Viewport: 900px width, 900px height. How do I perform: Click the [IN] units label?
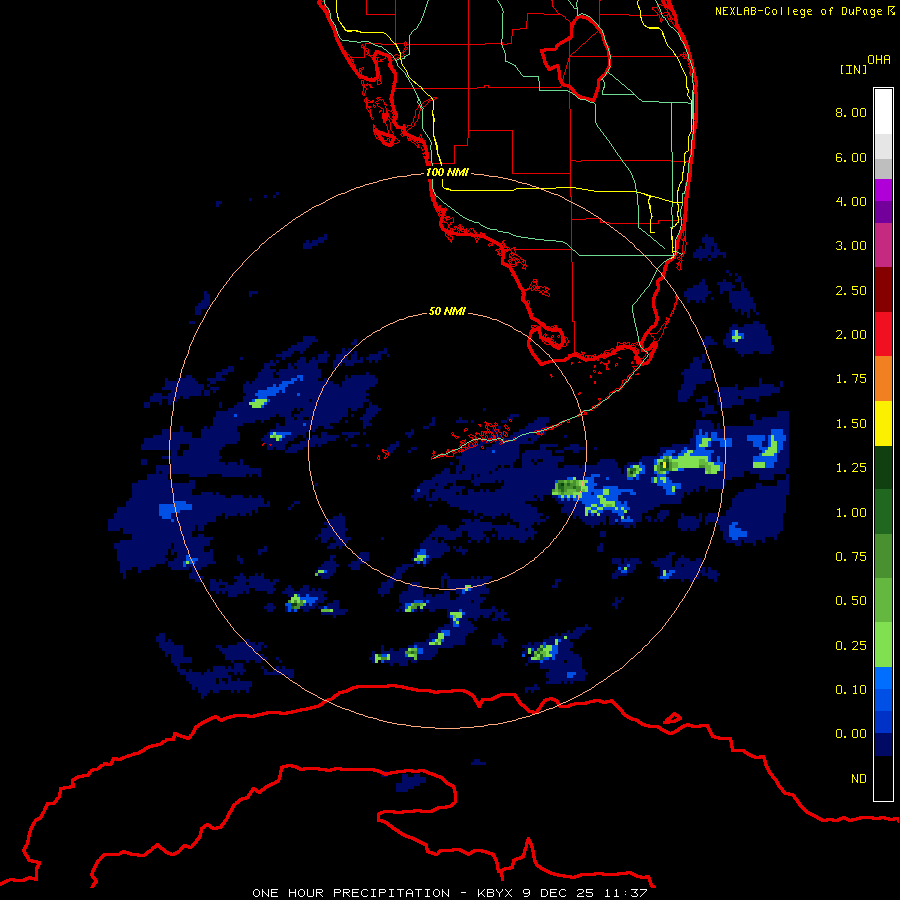pos(853,69)
